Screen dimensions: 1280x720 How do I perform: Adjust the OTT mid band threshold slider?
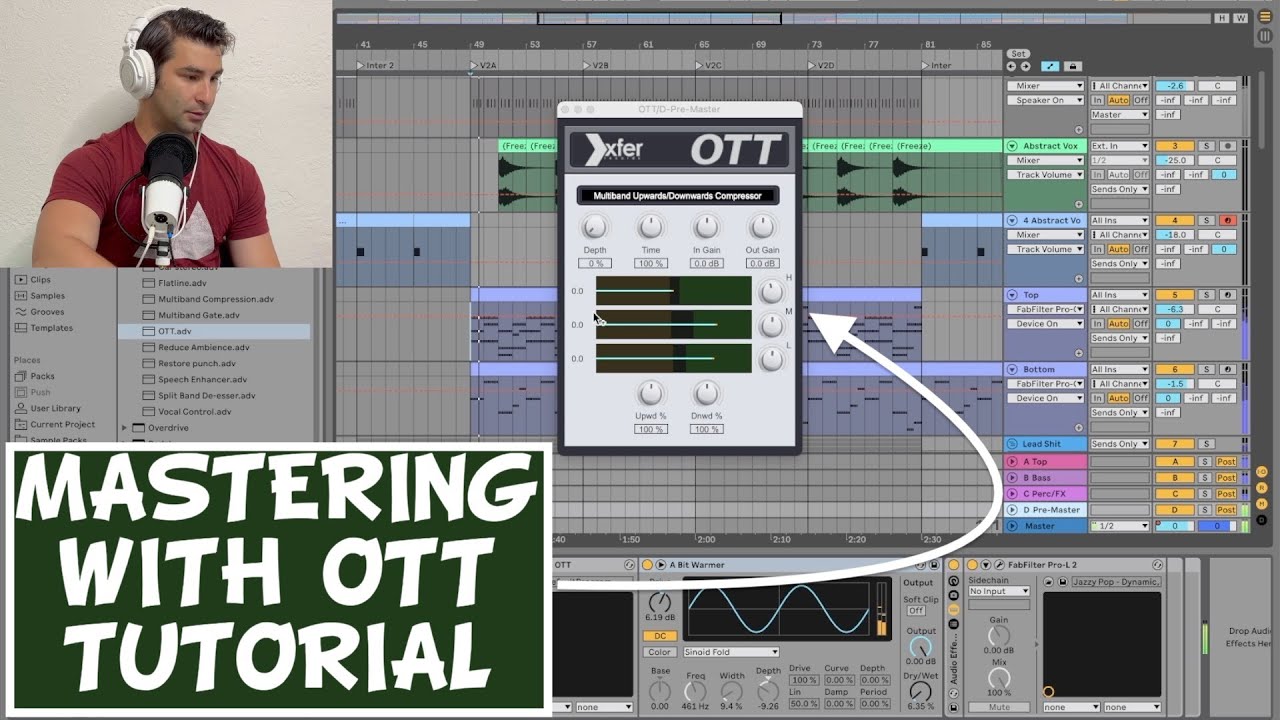[x=673, y=324]
